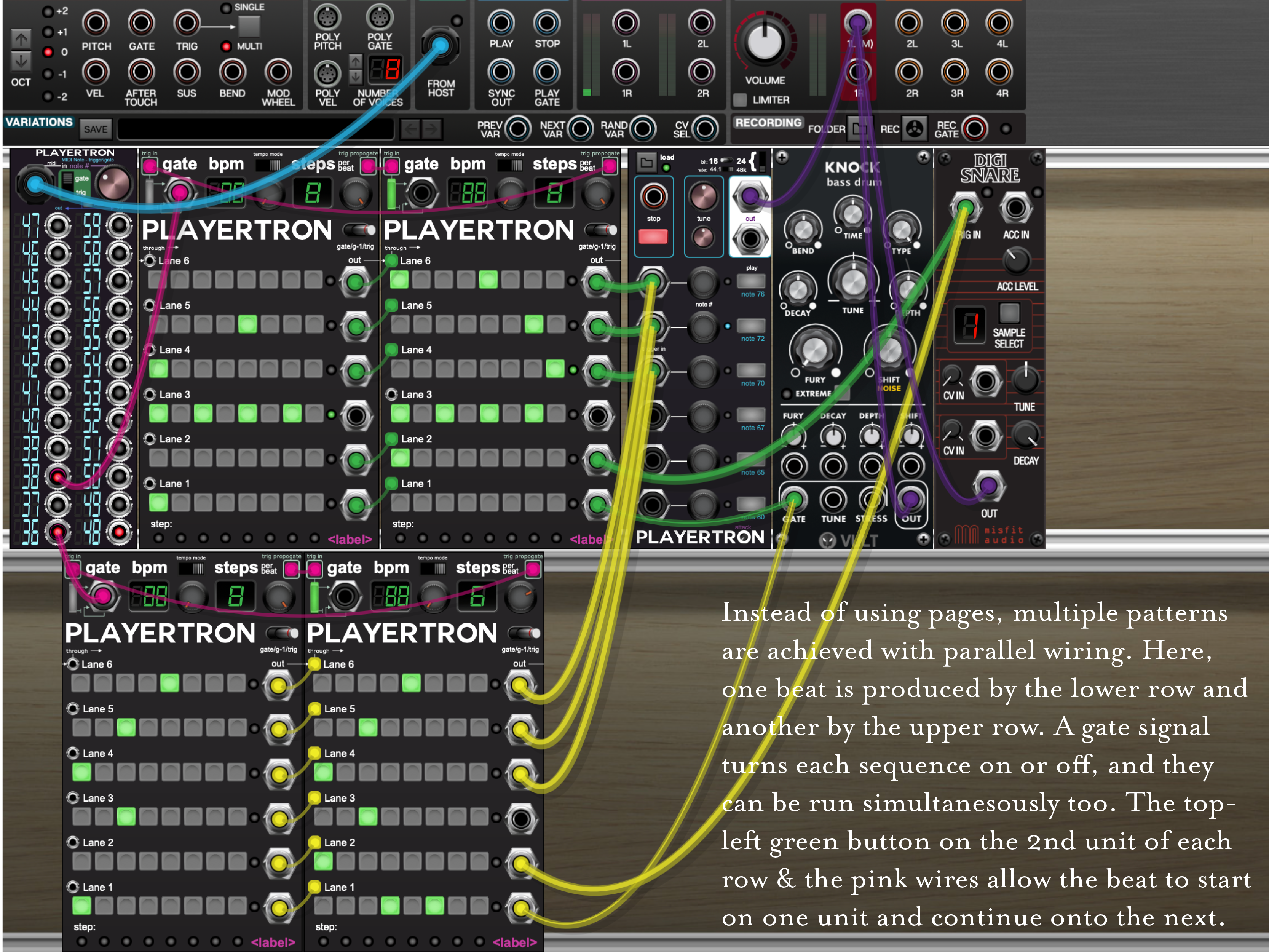Click the play button for note 76
This screenshot has height=952, width=1269.
pos(751,281)
